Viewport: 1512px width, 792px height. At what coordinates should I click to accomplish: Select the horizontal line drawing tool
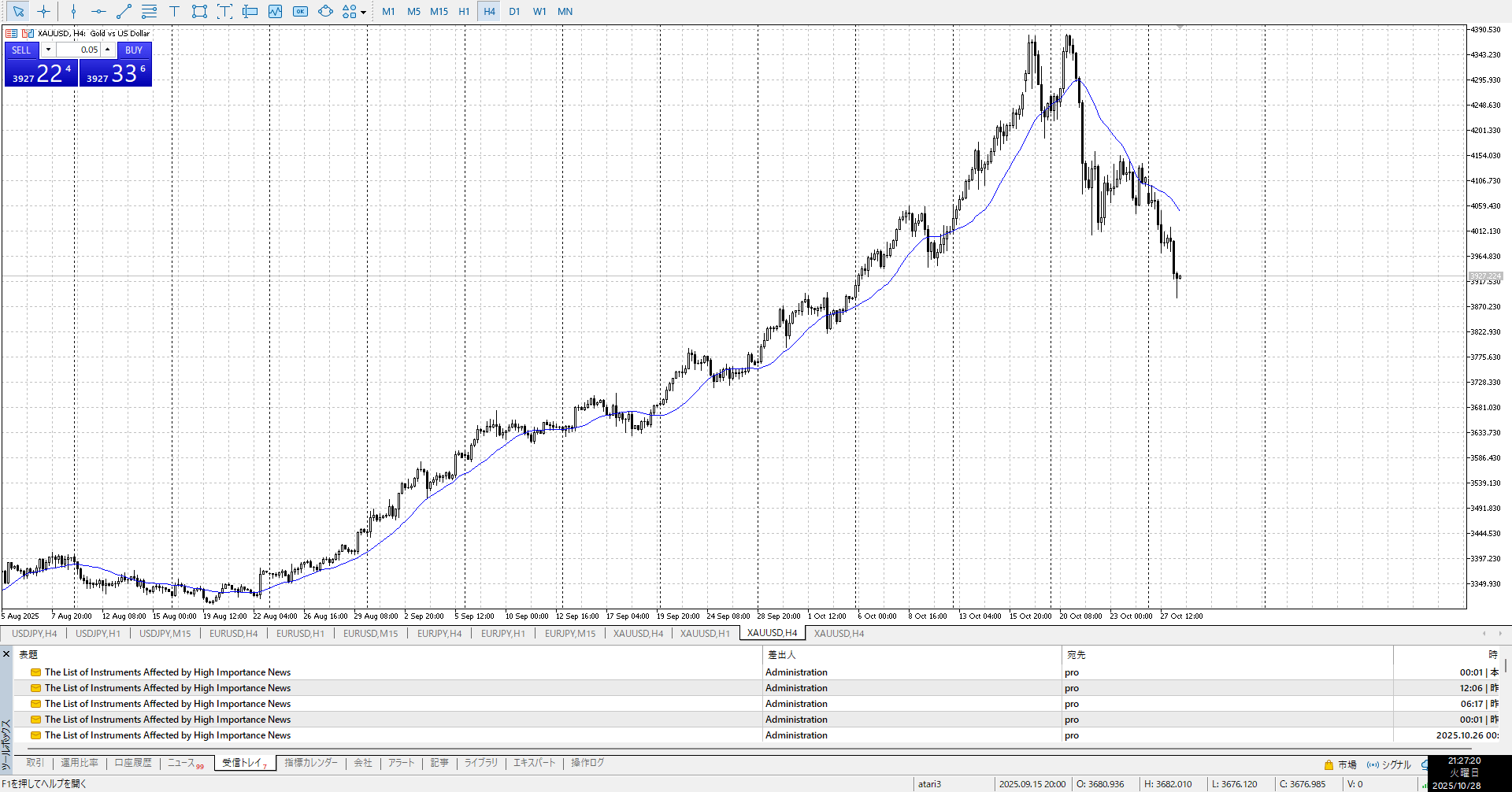click(x=98, y=12)
